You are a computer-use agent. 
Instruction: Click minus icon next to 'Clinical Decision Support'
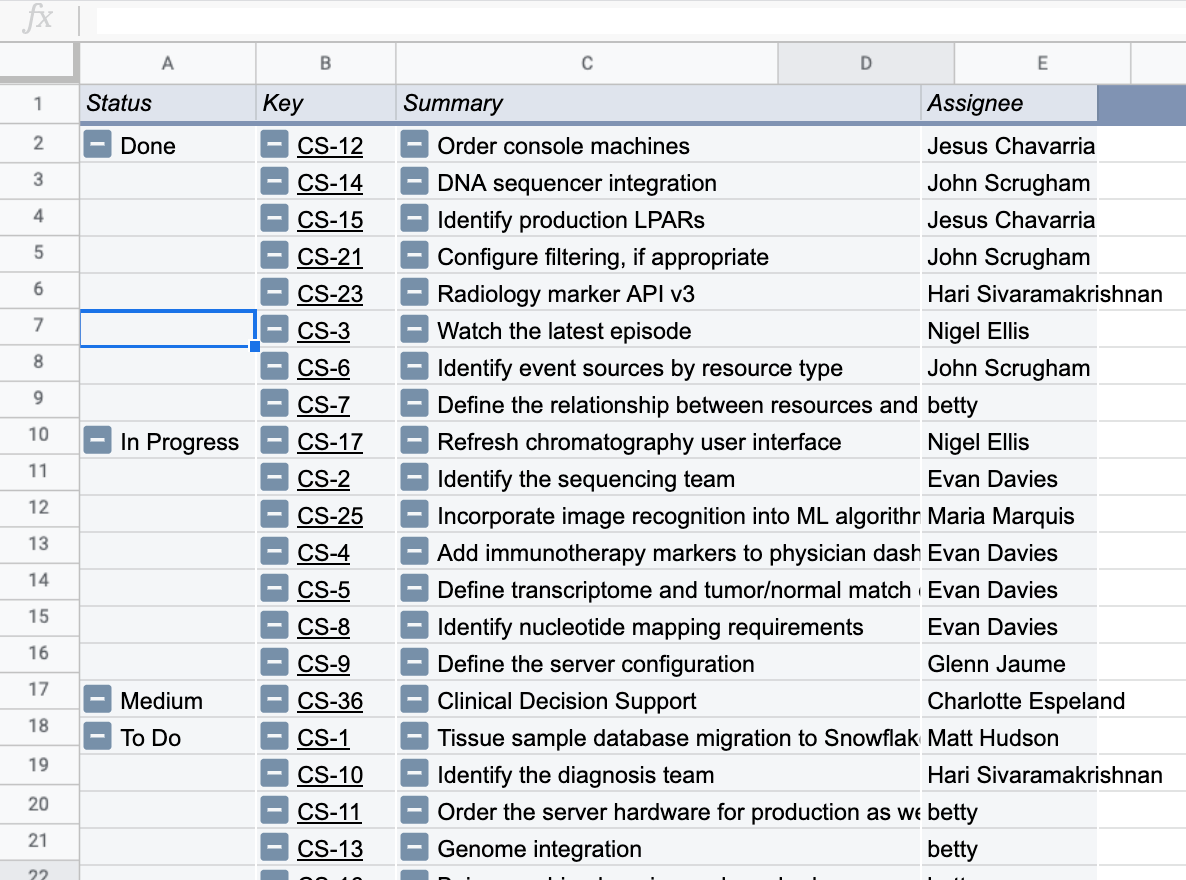tap(414, 701)
